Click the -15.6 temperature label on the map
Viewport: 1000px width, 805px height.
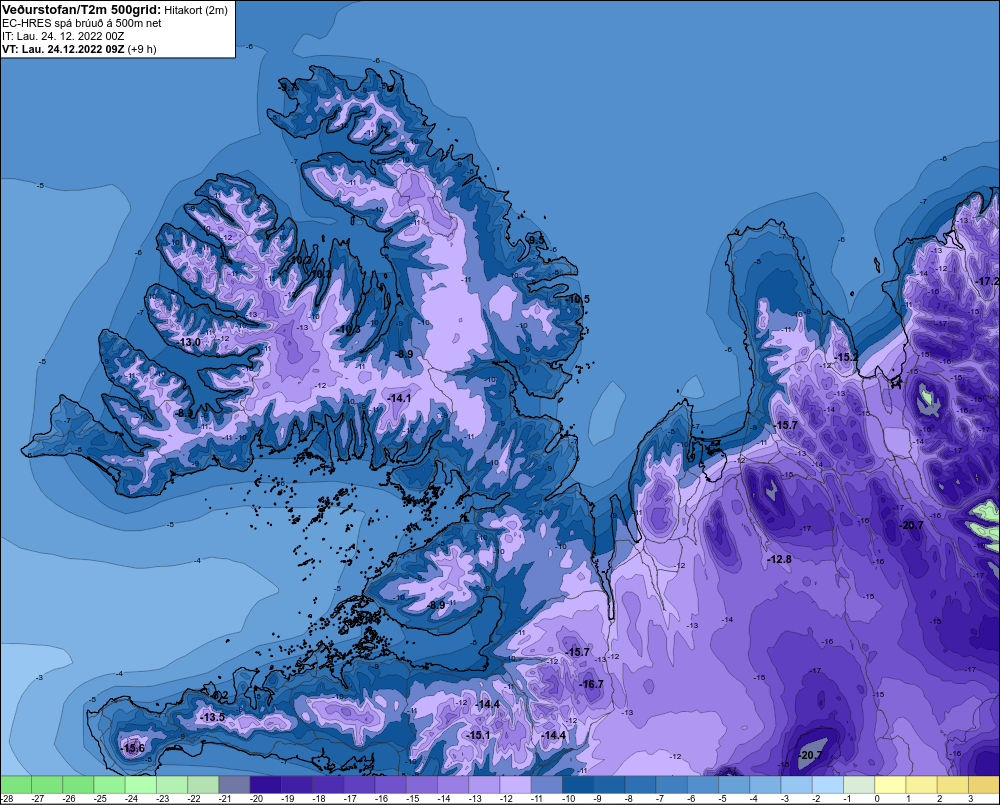[133, 748]
